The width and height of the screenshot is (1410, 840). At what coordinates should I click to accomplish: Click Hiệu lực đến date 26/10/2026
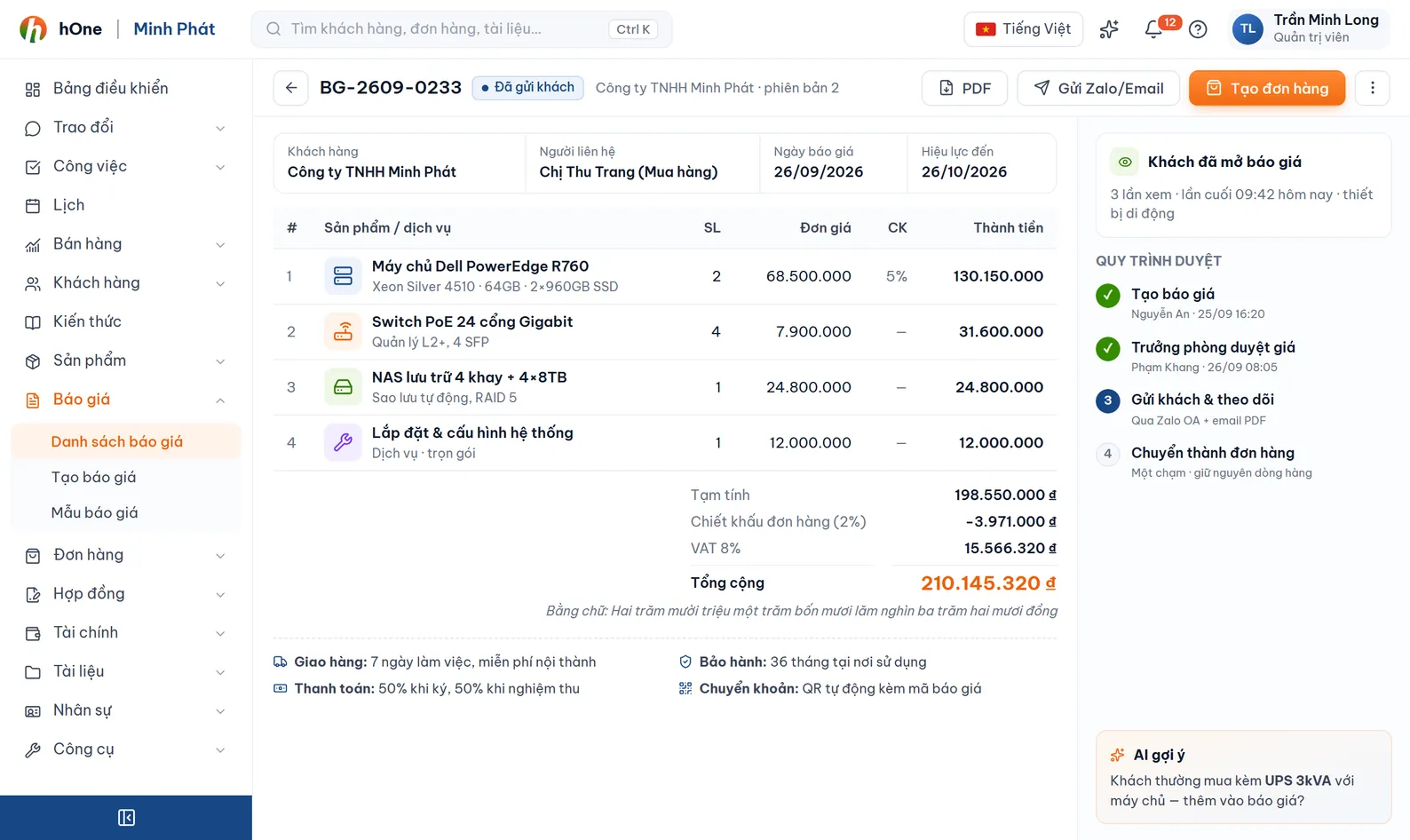[964, 172]
